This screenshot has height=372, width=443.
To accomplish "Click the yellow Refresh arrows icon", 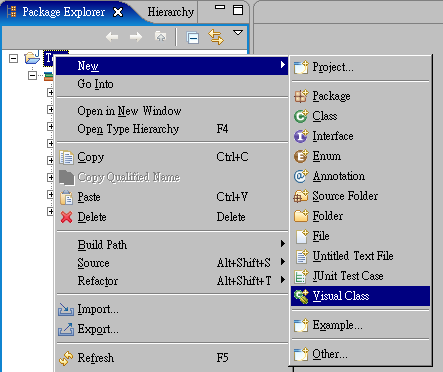I will [66, 358].
